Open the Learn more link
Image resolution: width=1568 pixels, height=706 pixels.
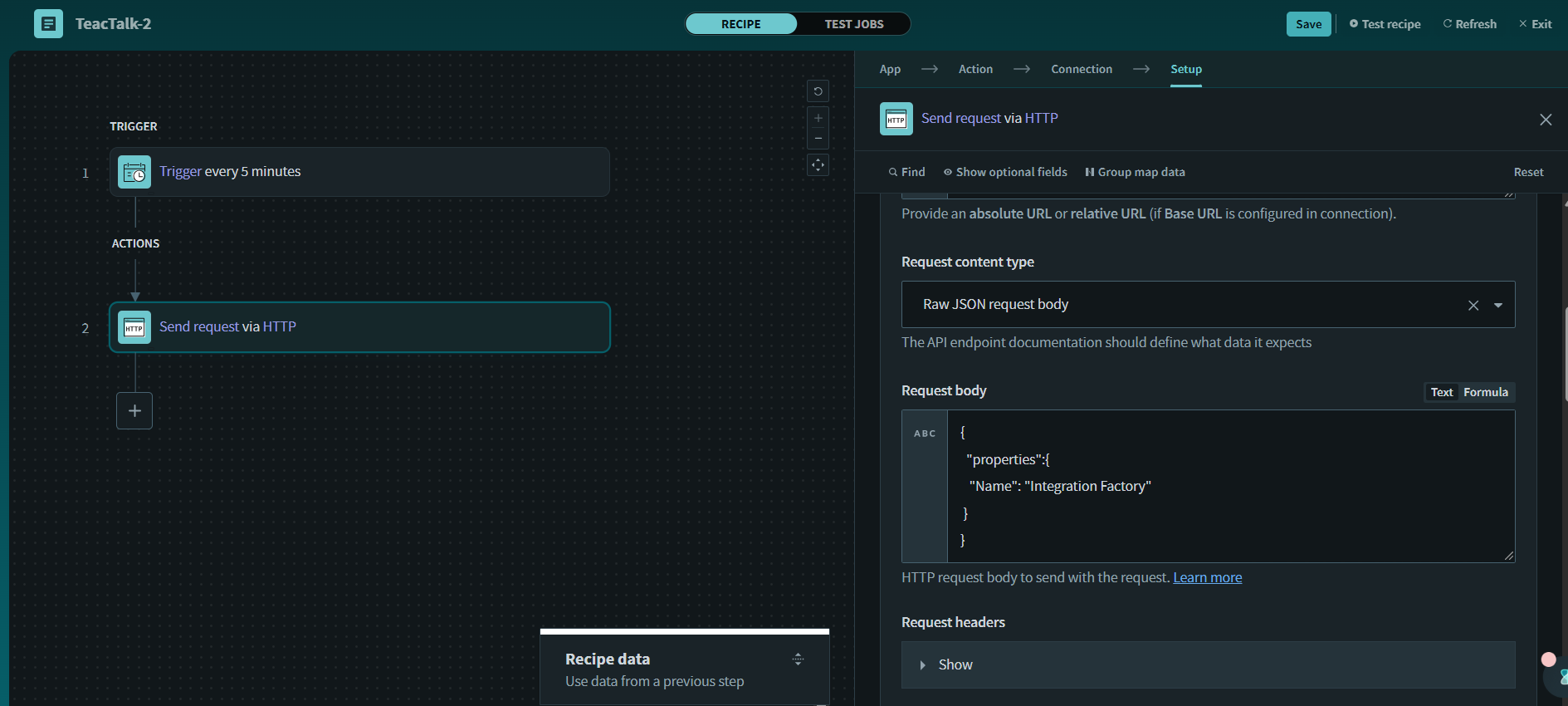(1207, 577)
